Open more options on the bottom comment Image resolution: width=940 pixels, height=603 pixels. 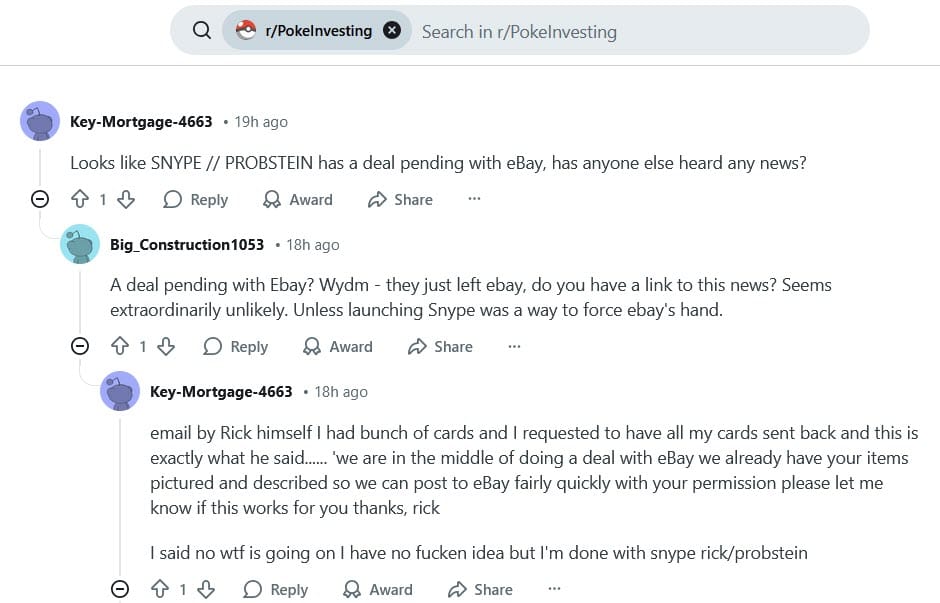click(554, 589)
